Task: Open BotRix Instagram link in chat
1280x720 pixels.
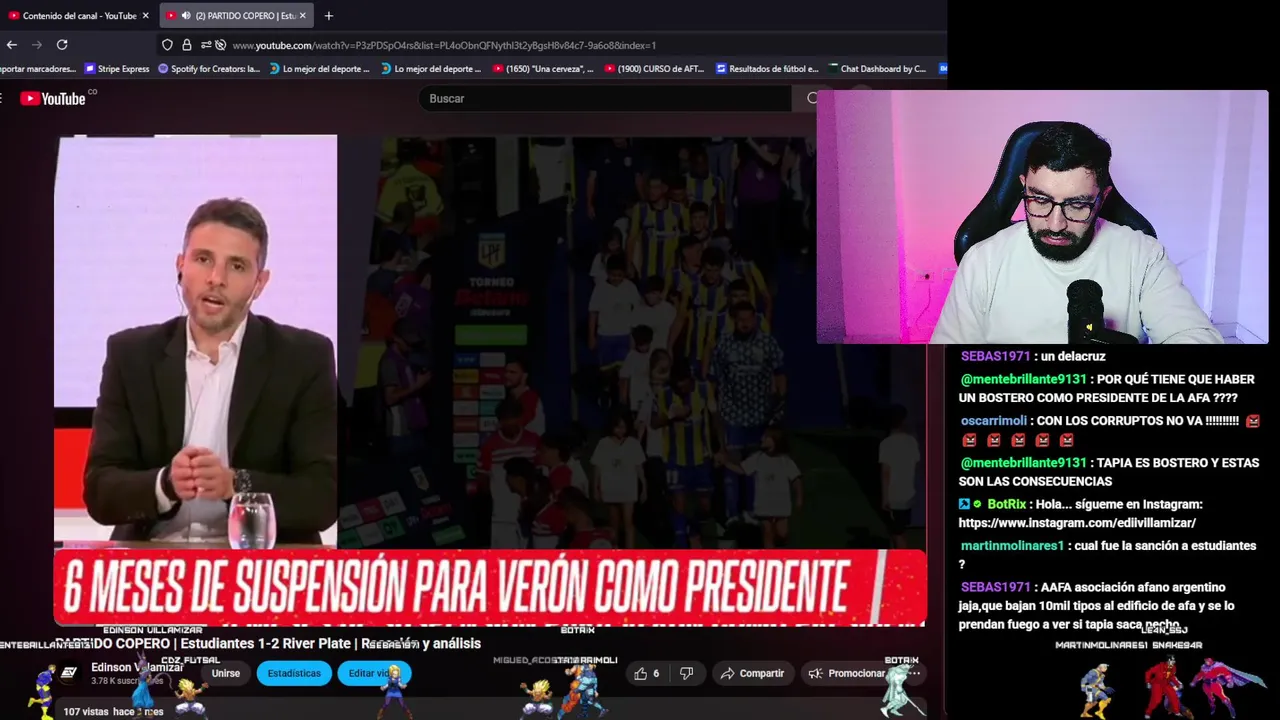Action: tap(1077, 523)
